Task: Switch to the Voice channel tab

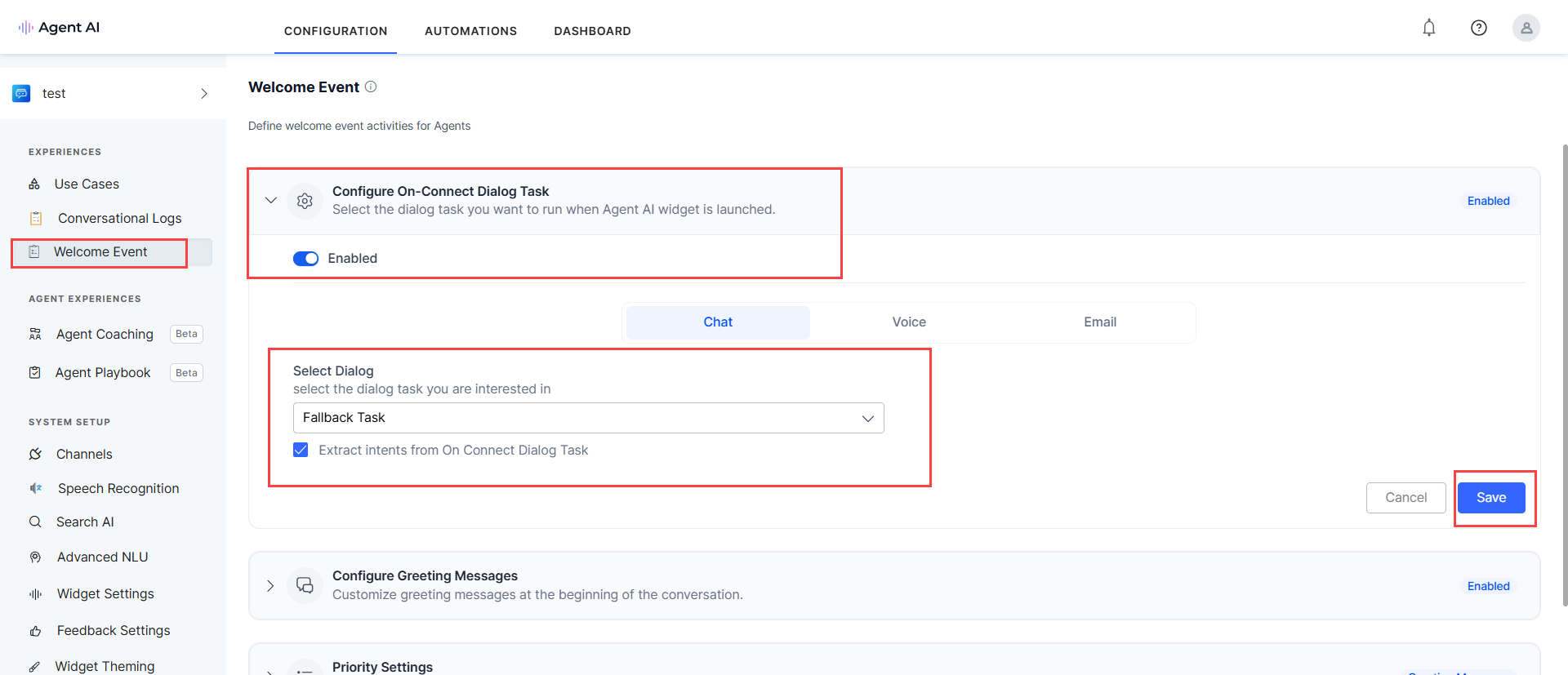Action: (x=908, y=322)
